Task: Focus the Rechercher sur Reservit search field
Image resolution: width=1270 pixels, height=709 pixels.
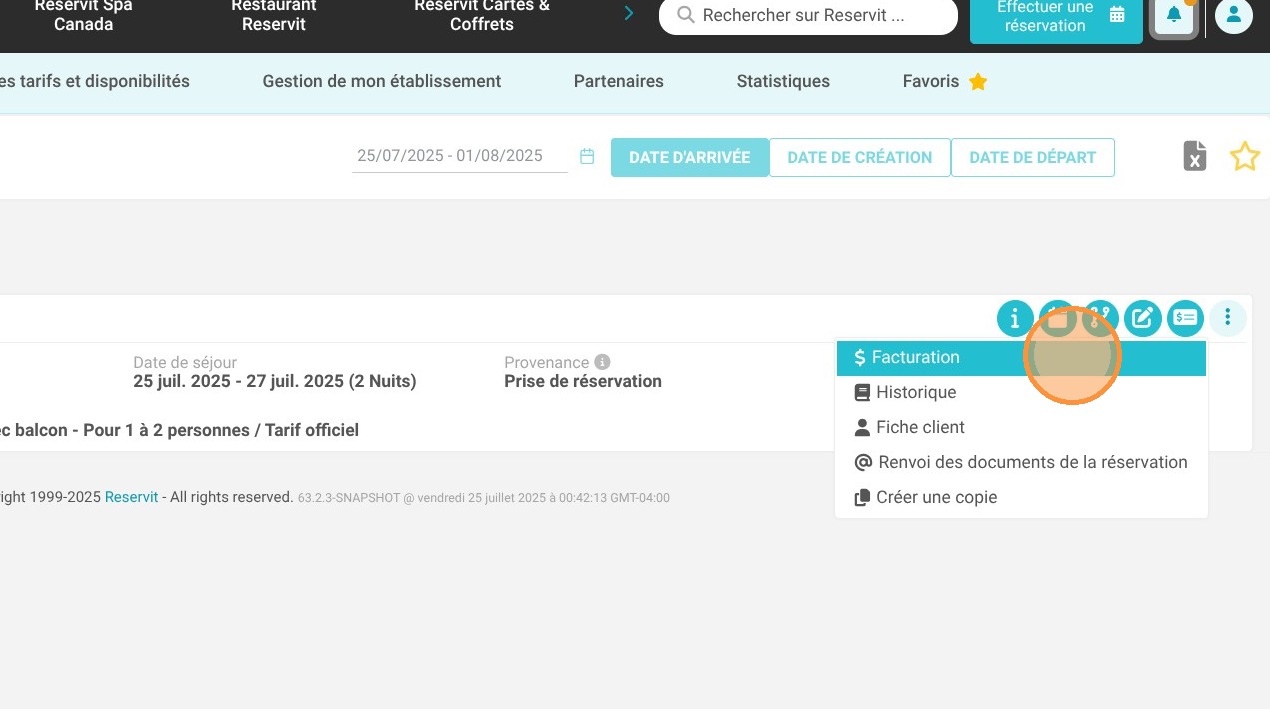Action: [x=808, y=16]
